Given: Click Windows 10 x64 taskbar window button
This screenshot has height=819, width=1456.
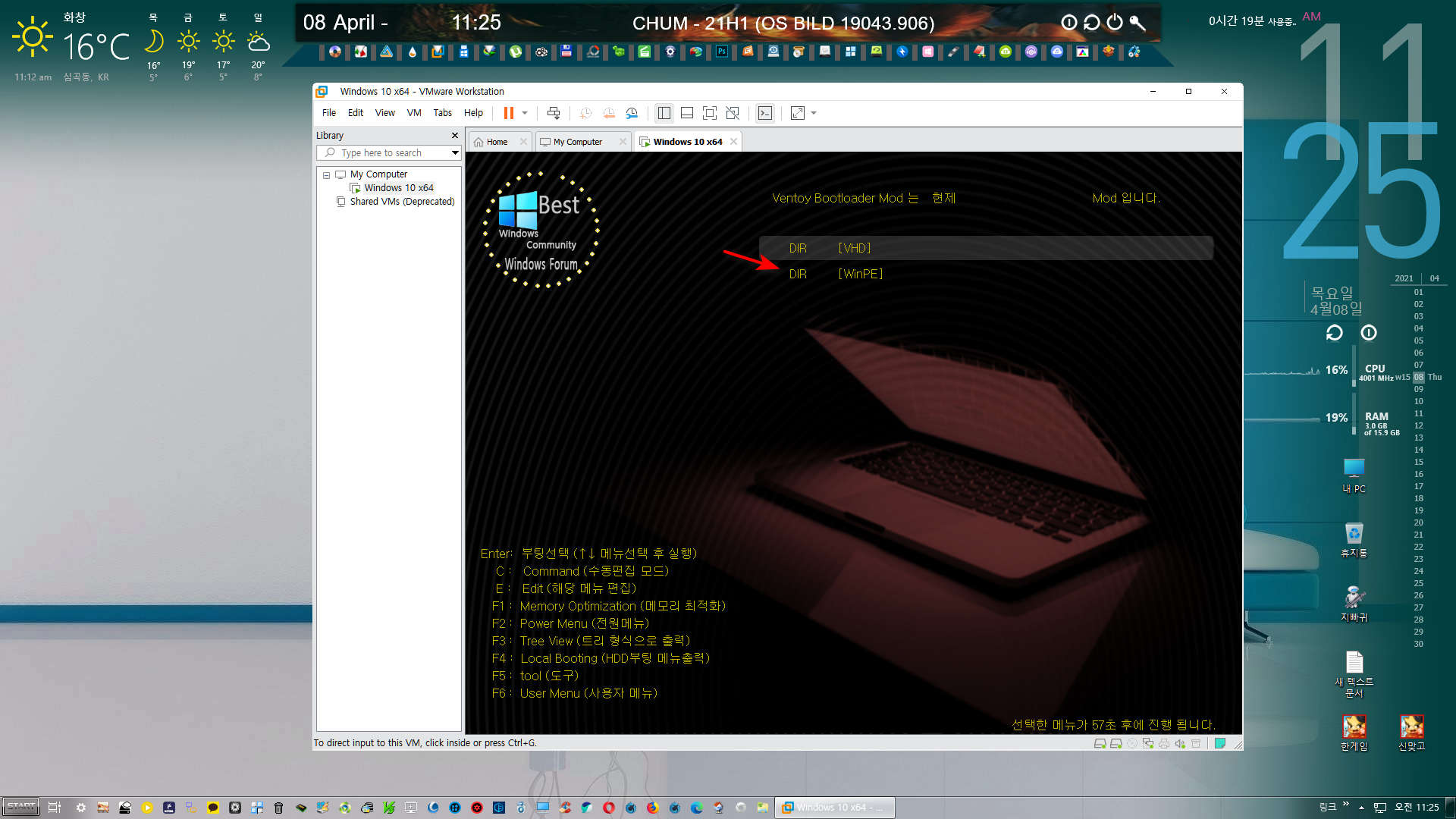Looking at the screenshot, I should pos(834,808).
